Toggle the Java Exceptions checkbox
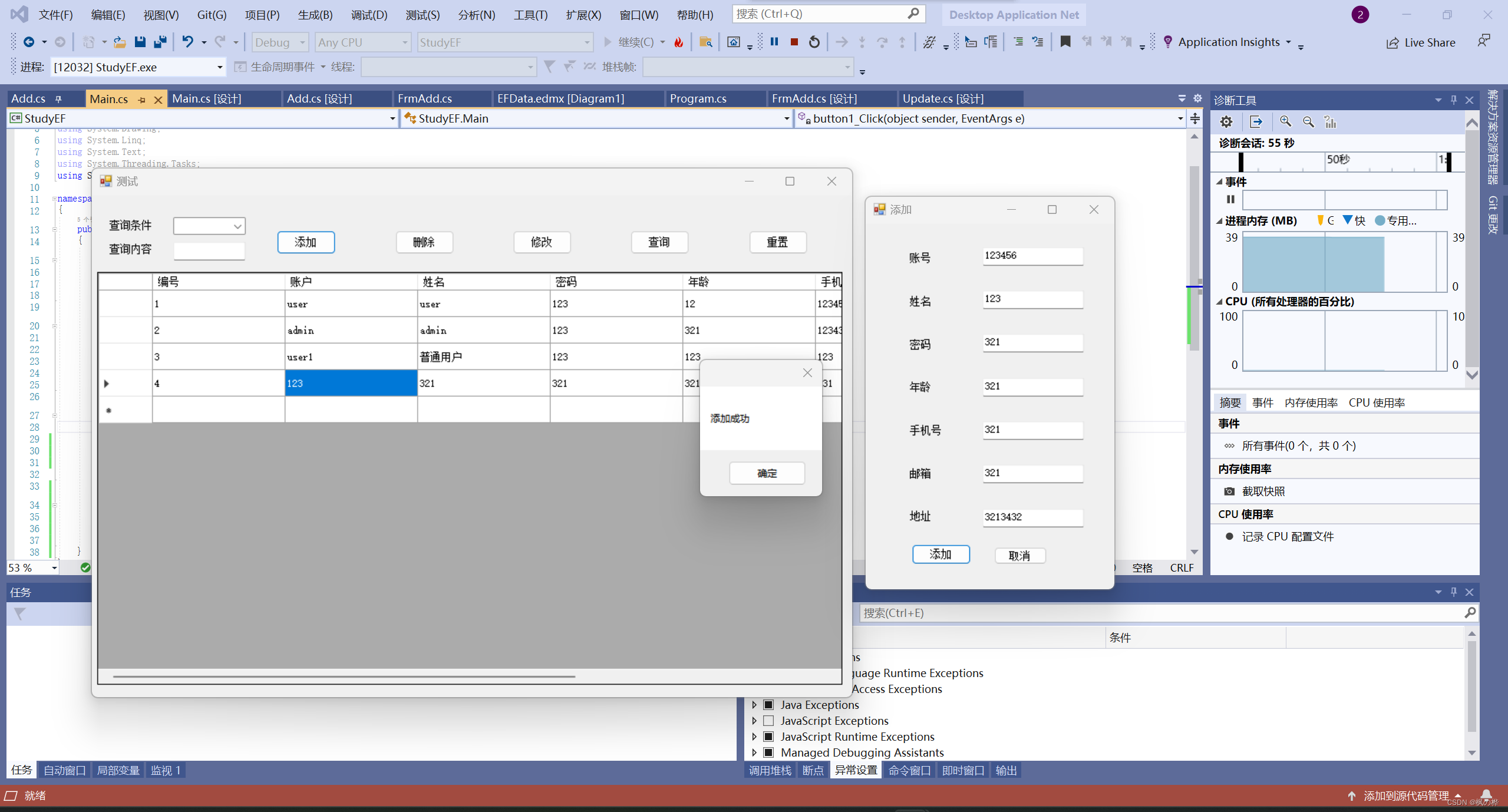Screen dimensions: 1508x812 768,705
